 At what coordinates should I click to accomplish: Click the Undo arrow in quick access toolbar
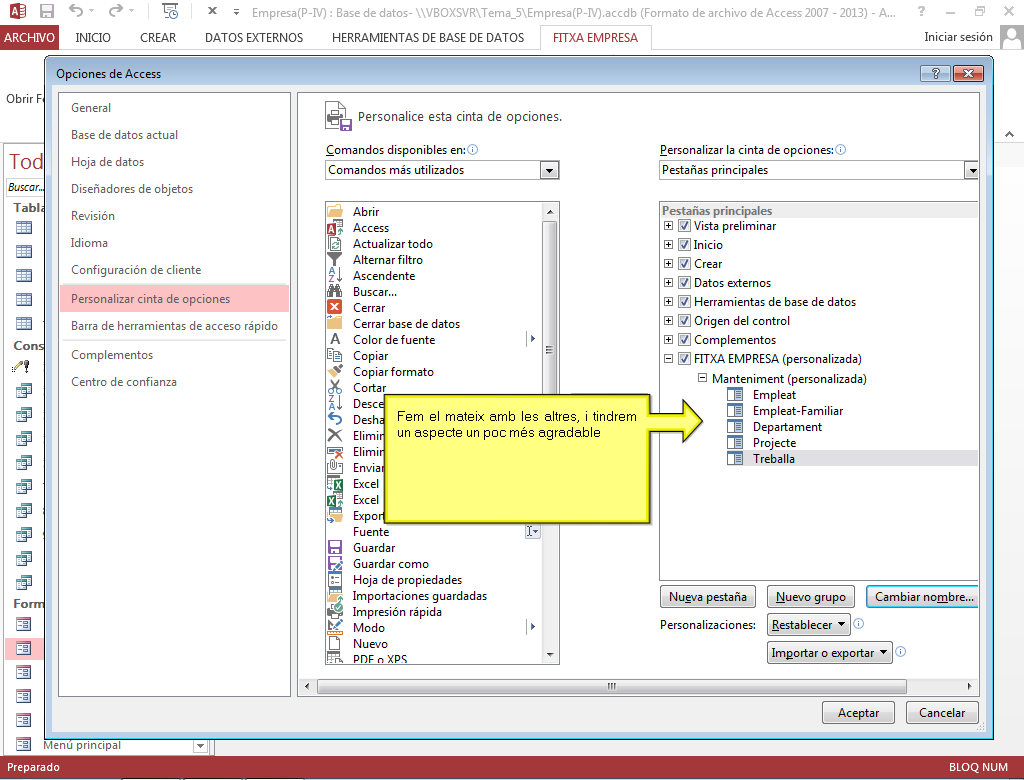[76, 11]
